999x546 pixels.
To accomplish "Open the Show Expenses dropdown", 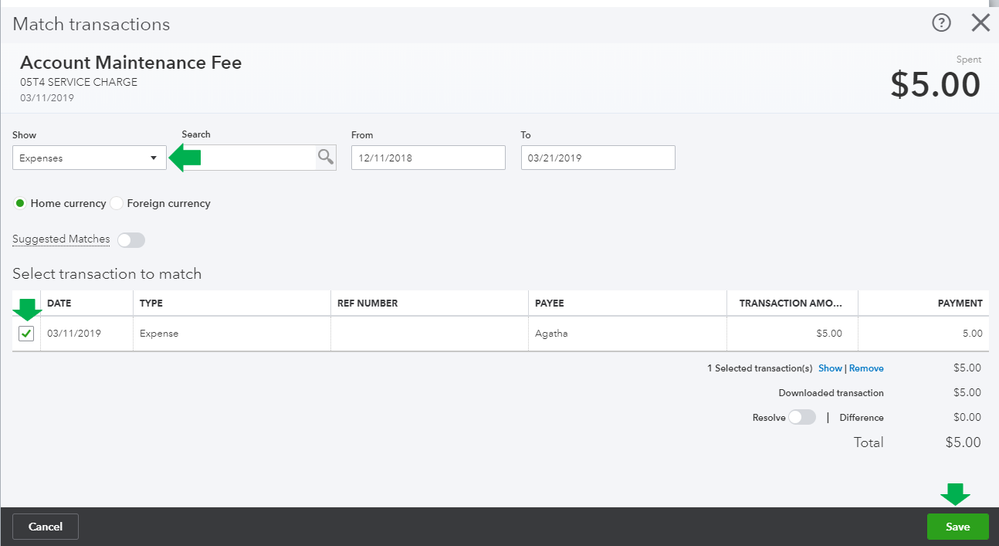I will (89, 158).
